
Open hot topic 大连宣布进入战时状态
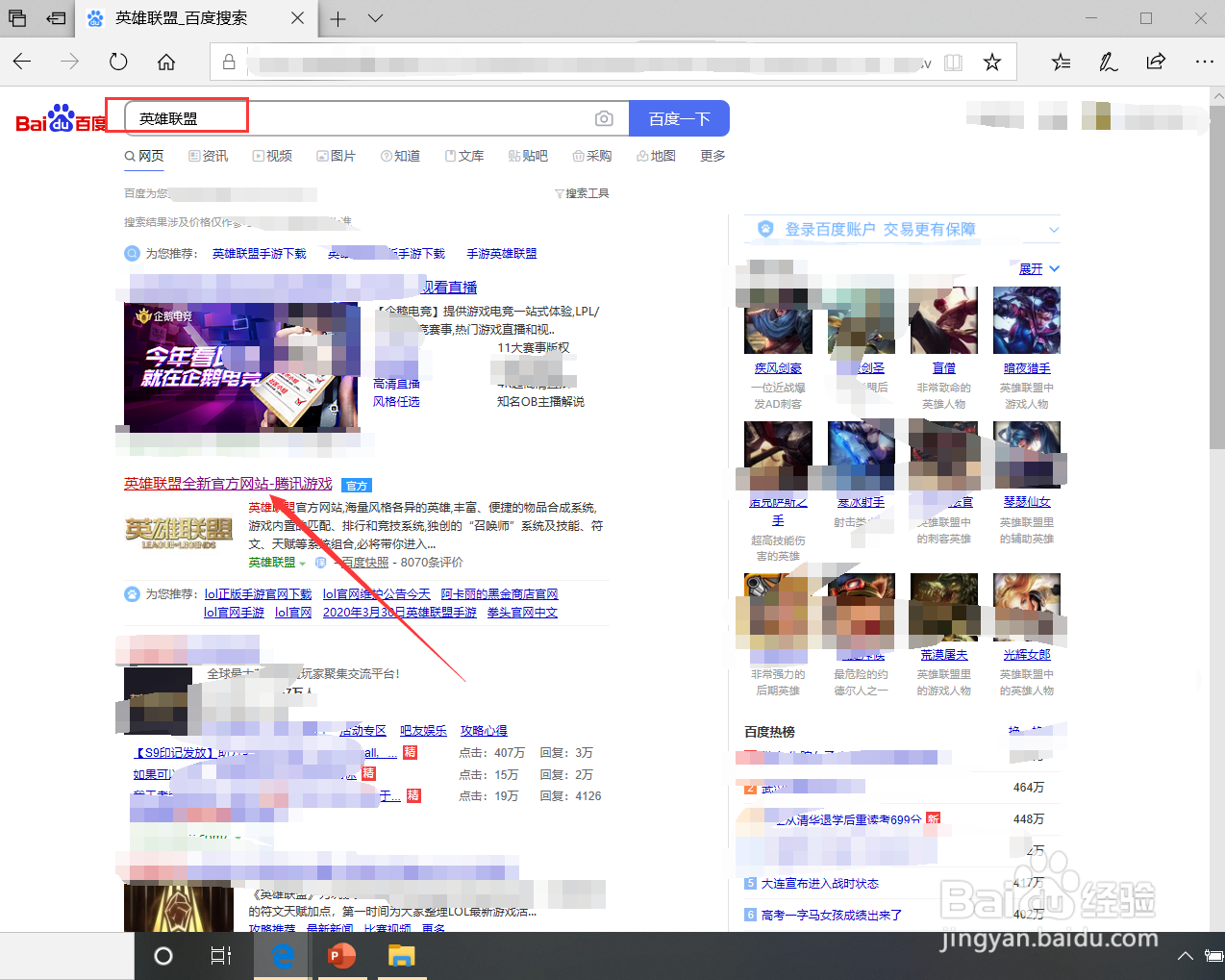coord(820,884)
